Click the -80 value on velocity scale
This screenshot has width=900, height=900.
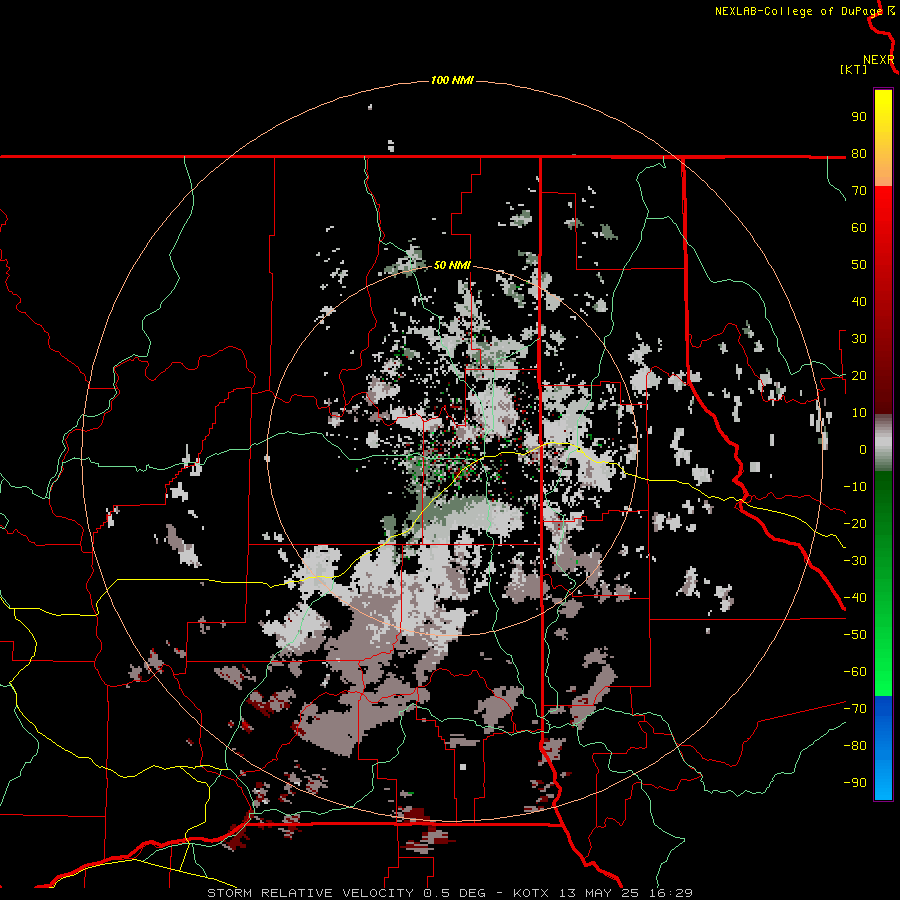point(855,746)
